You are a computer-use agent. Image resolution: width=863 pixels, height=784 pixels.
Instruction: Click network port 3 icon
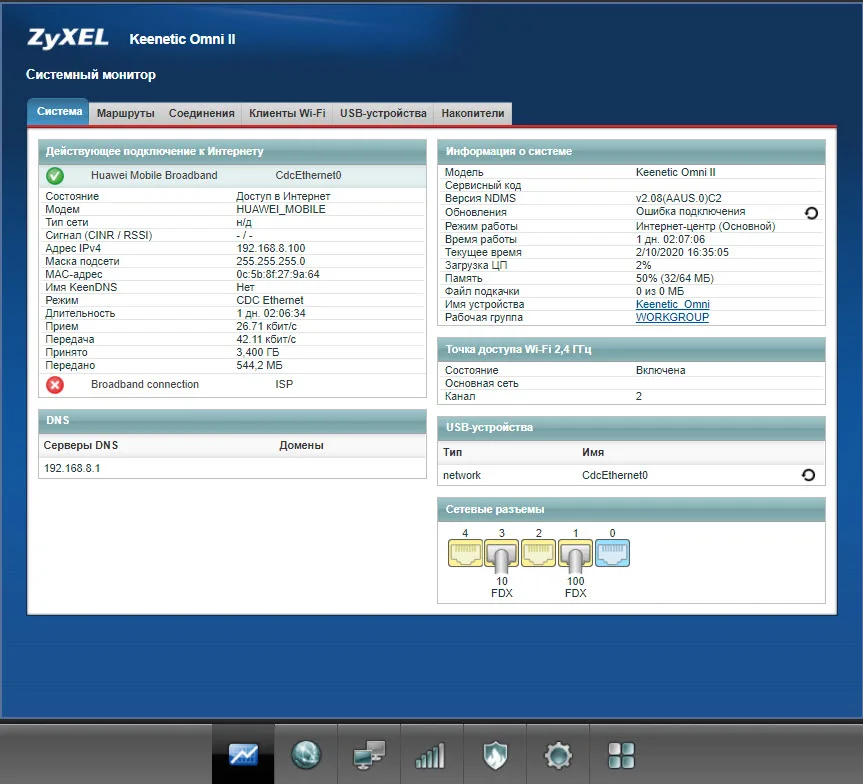click(501, 553)
